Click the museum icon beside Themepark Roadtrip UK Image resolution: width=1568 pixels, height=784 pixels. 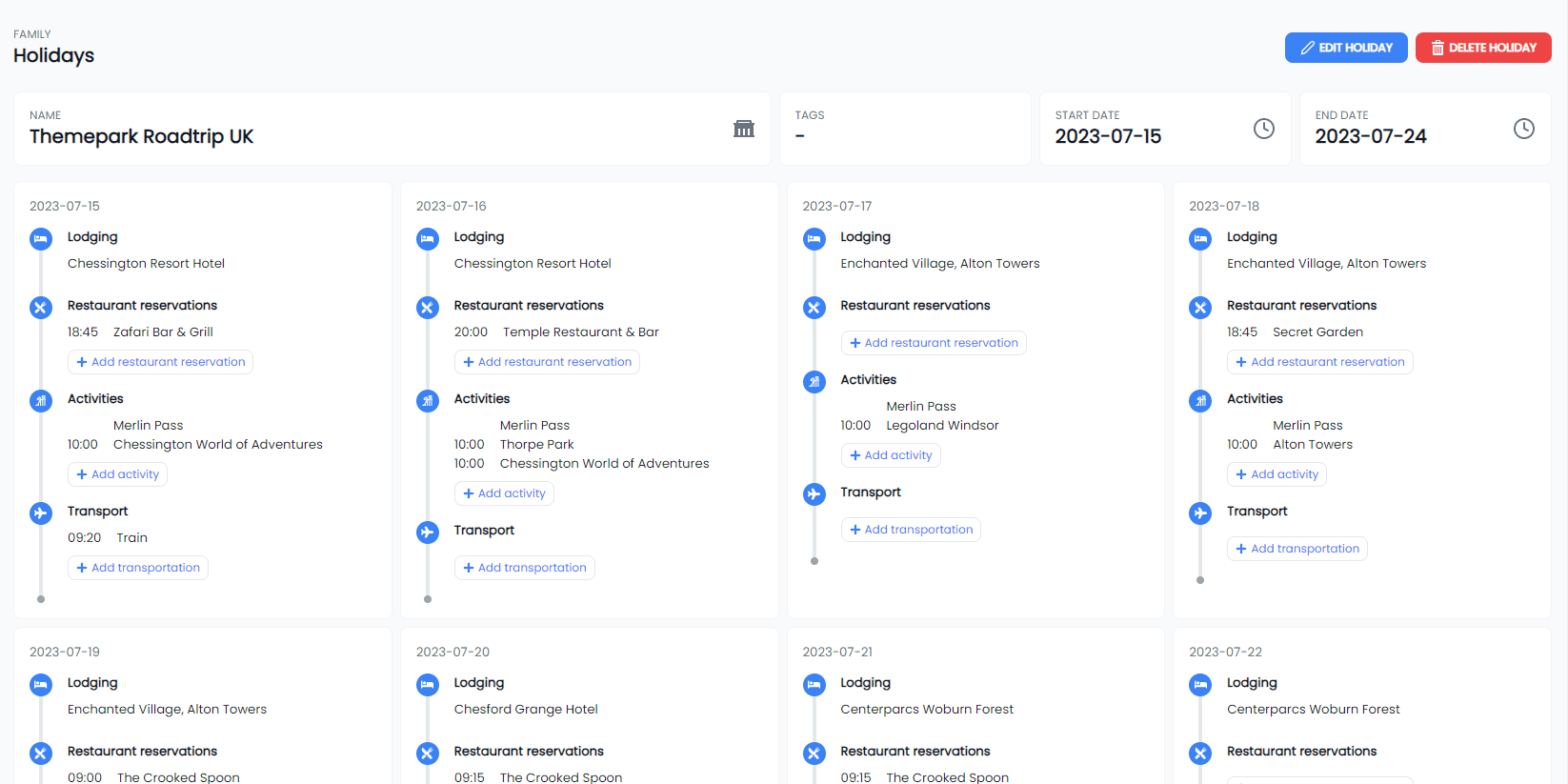[x=744, y=129]
